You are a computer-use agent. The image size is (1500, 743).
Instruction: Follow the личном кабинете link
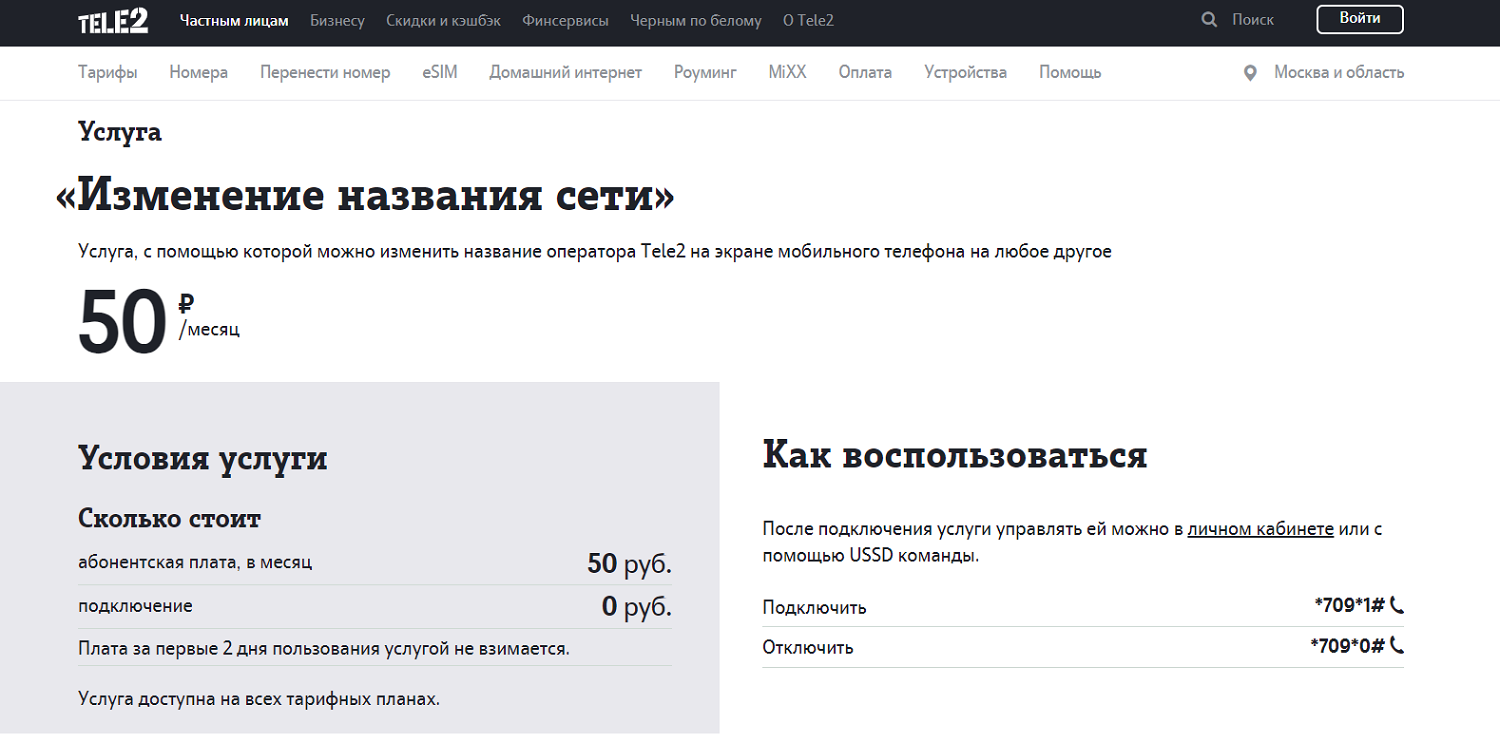(1260, 529)
